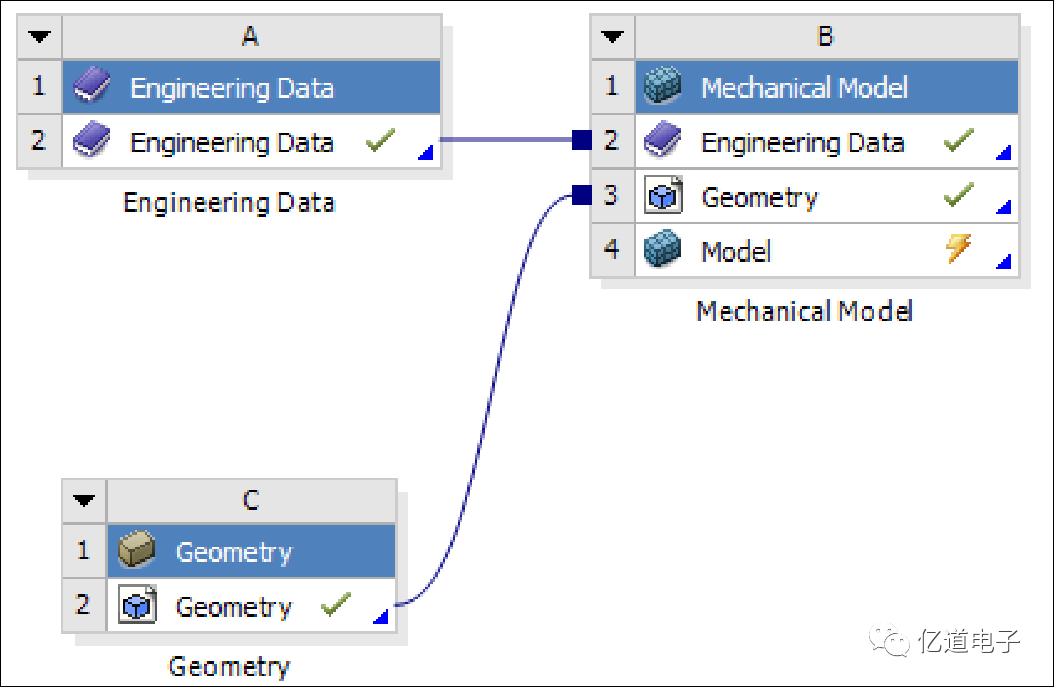
Task: Click the Engineering Data book icon in system B
Action: tap(663, 141)
